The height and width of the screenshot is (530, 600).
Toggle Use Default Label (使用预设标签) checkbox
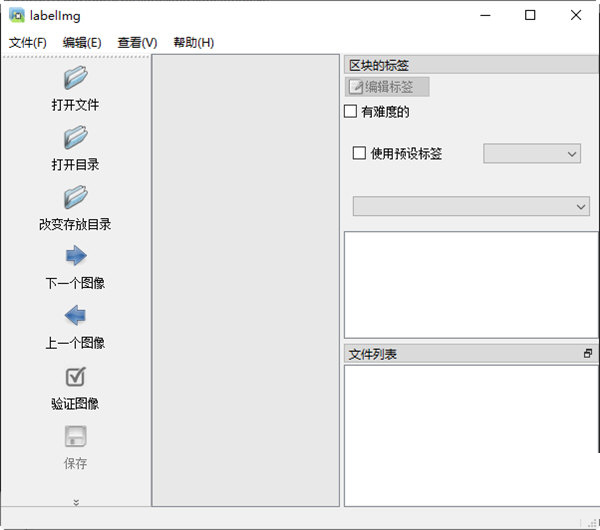[360, 154]
